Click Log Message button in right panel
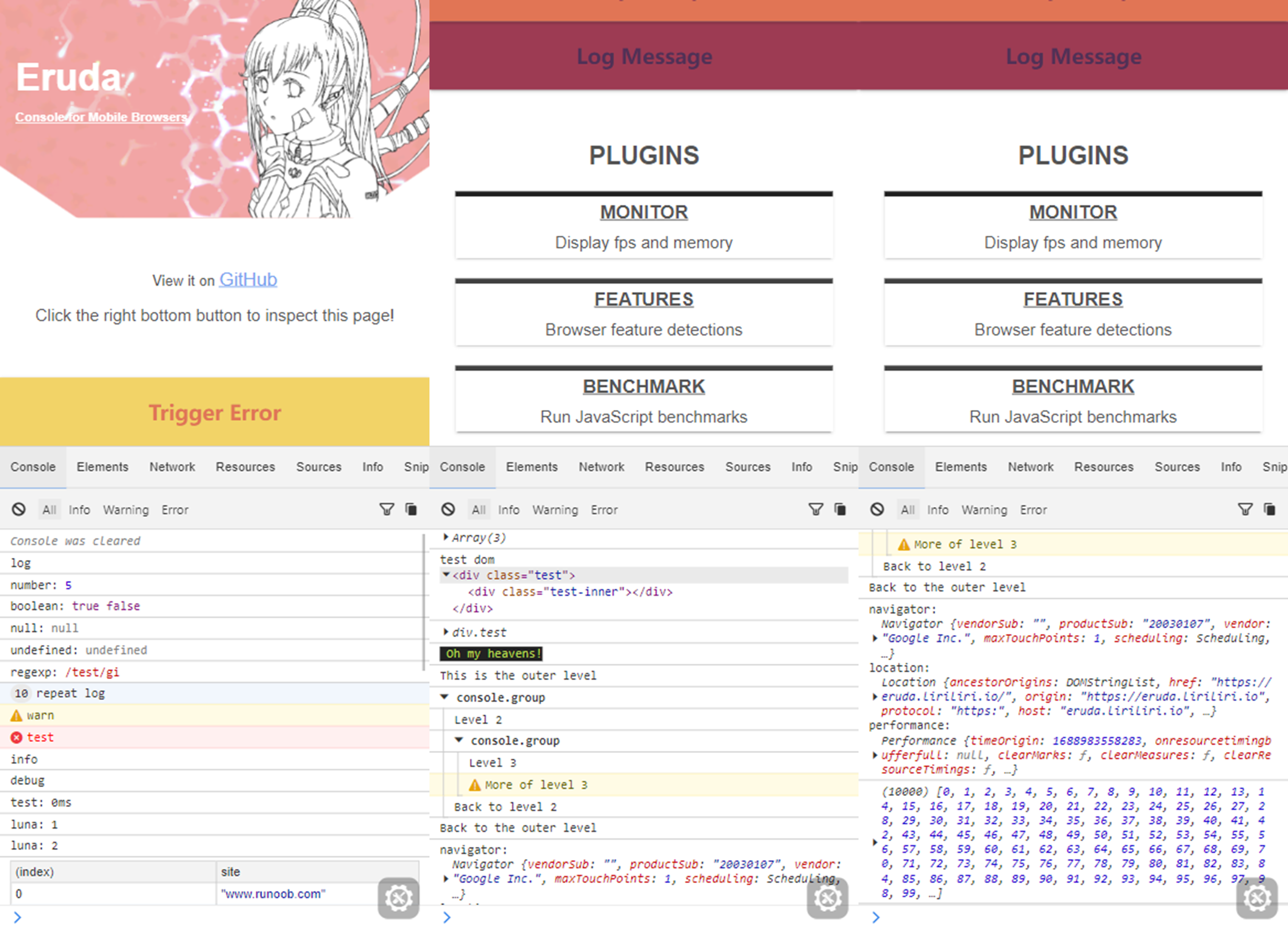Viewport: 1288px width, 929px height. pos(1073,56)
